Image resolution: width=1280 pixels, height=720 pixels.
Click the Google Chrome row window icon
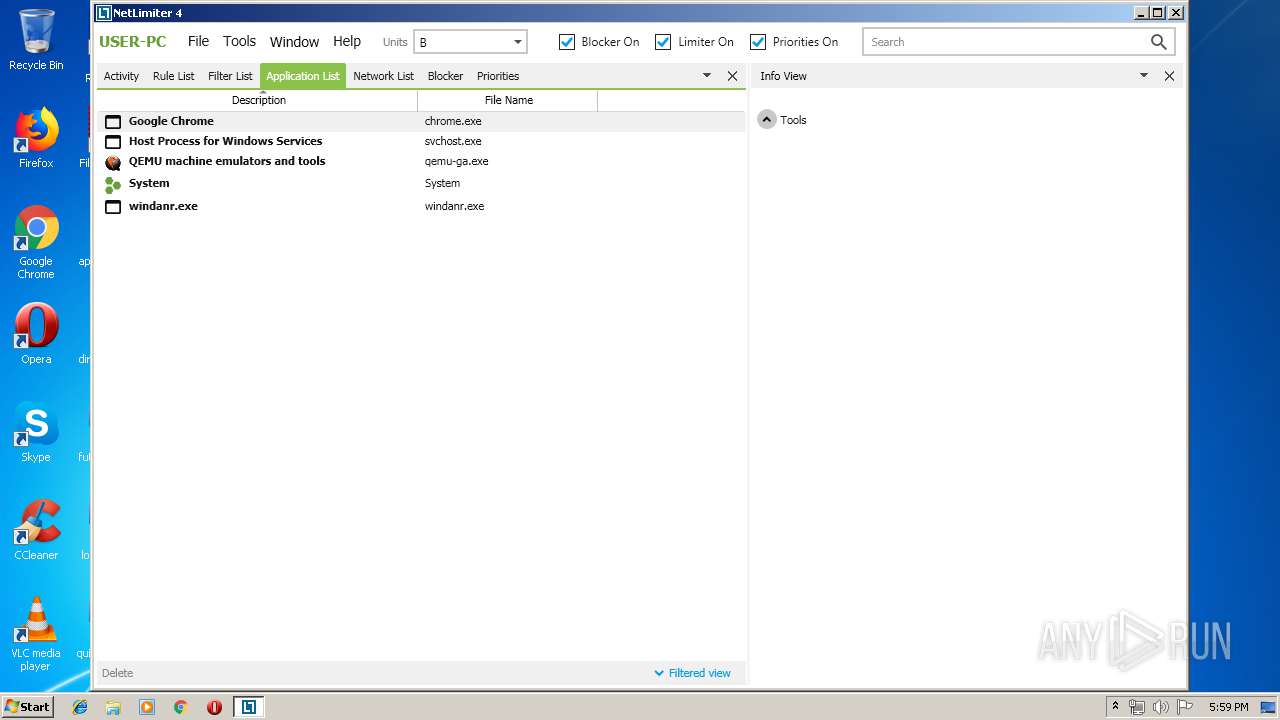tap(113, 122)
